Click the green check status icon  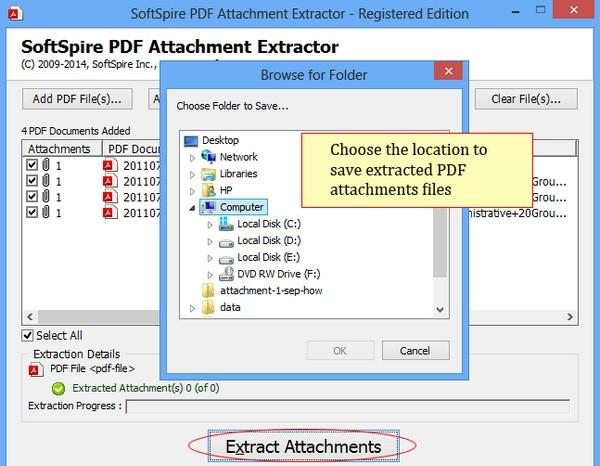tap(59, 388)
